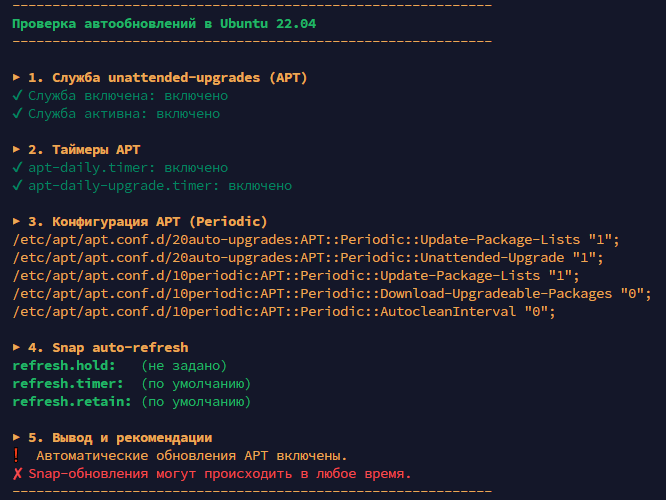Click the triangle marker before Snap auto-refresh

tap(17, 347)
